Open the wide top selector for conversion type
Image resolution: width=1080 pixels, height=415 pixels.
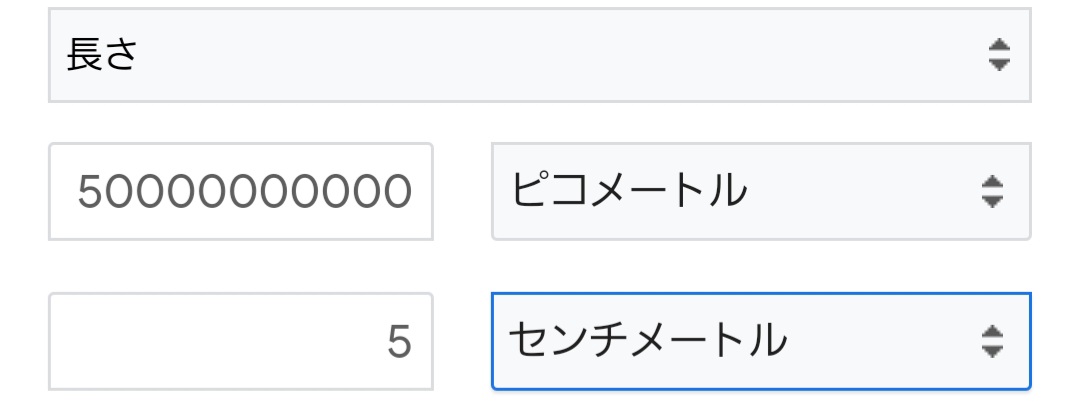[539, 55]
